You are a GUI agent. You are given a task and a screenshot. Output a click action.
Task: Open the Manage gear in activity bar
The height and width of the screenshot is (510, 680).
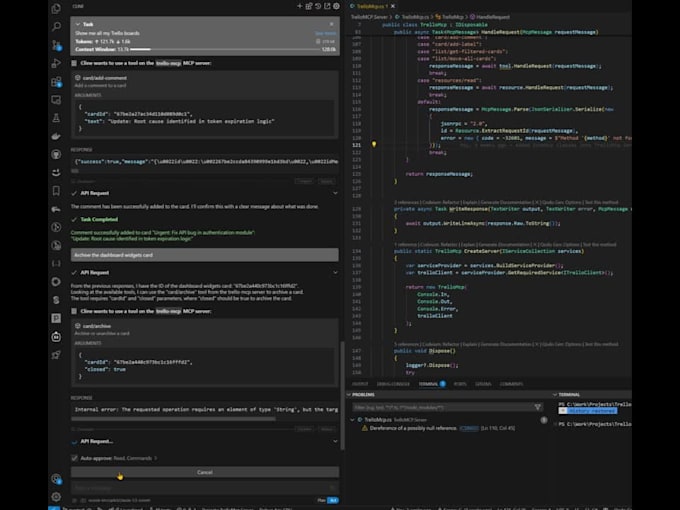click(56, 497)
